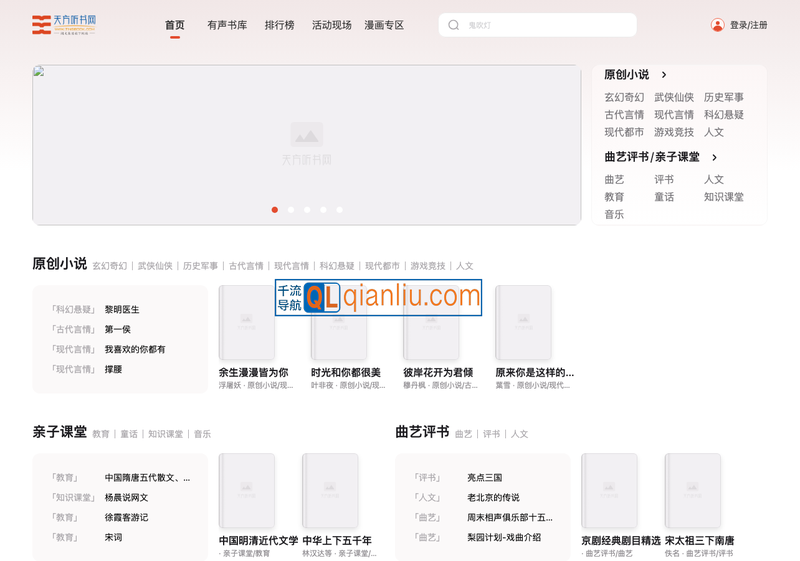Click the 原创小说 section heading
This screenshot has height=561, width=800.
coord(60,264)
